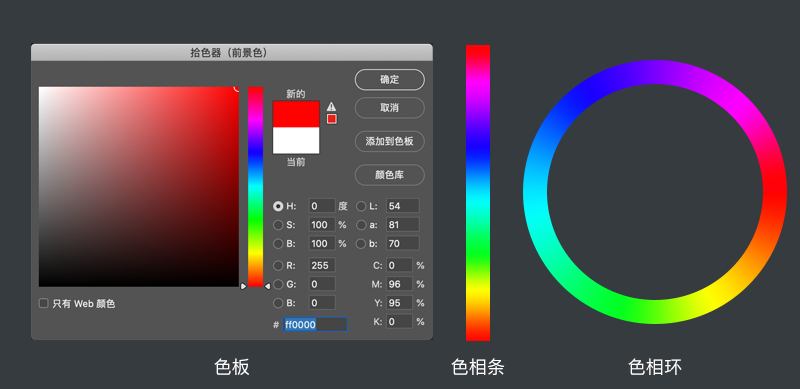Image resolution: width=800 pixels, height=389 pixels.
Task: Click the small red gamut-safe color square
Action: pyautogui.click(x=332, y=119)
